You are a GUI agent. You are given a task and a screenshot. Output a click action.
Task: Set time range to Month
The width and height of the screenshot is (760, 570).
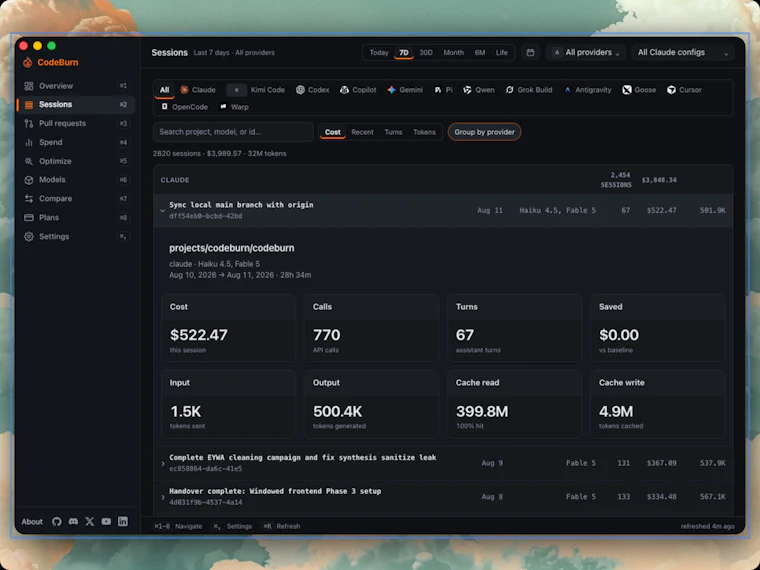(454, 52)
